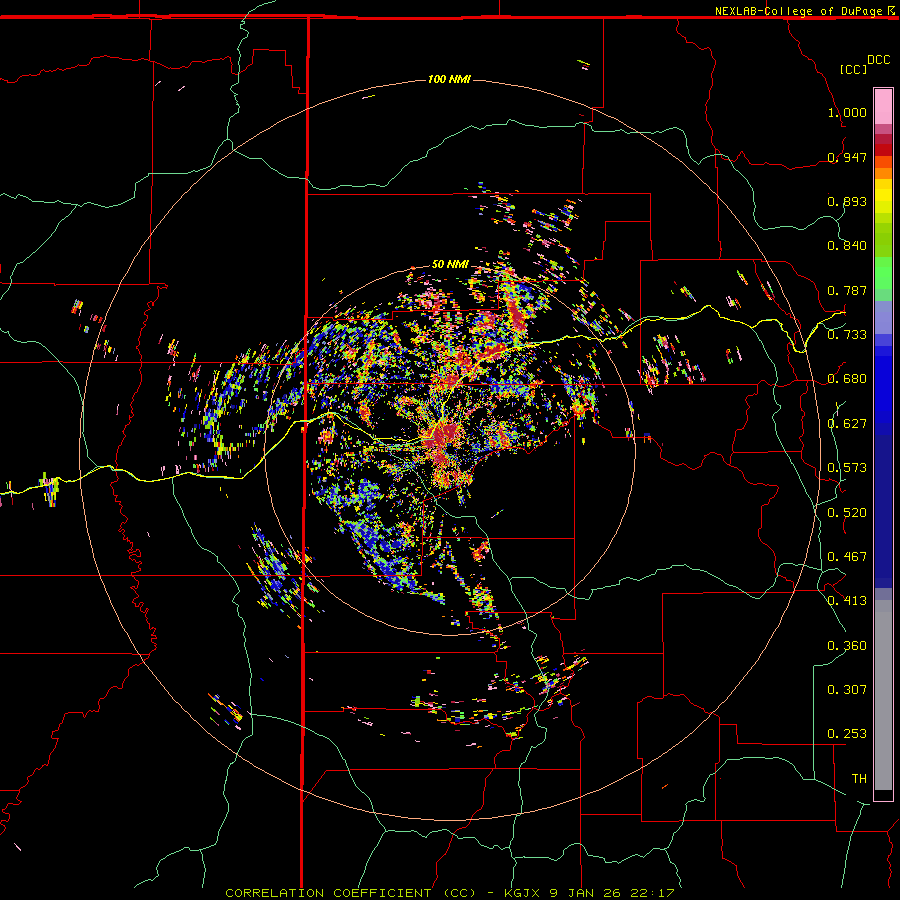The height and width of the screenshot is (900, 900).
Task: Click the CORRELATION COEFFICIENT (CC) caption at bottom
Action: [351, 893]
